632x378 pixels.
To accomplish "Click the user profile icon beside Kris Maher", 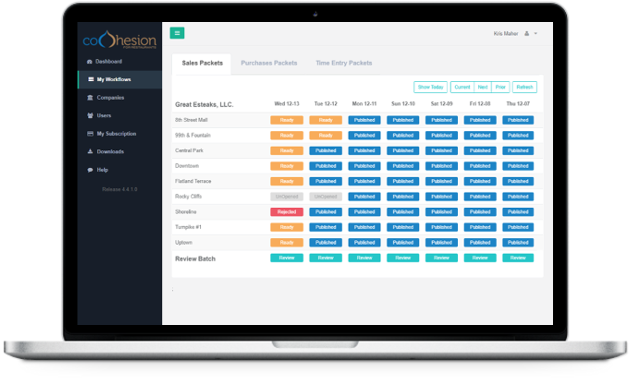I will (526, 33).
